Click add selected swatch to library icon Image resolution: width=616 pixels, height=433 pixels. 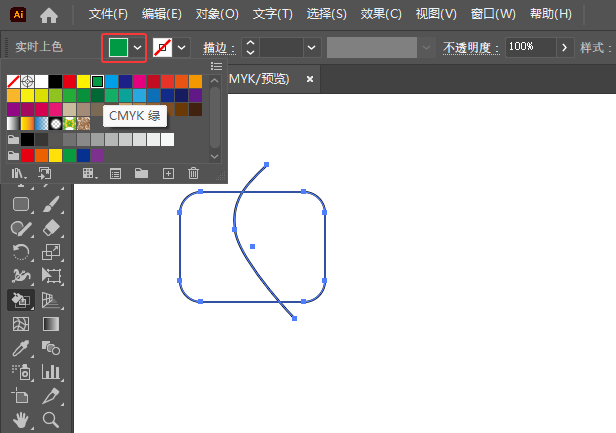click(44, 173)
